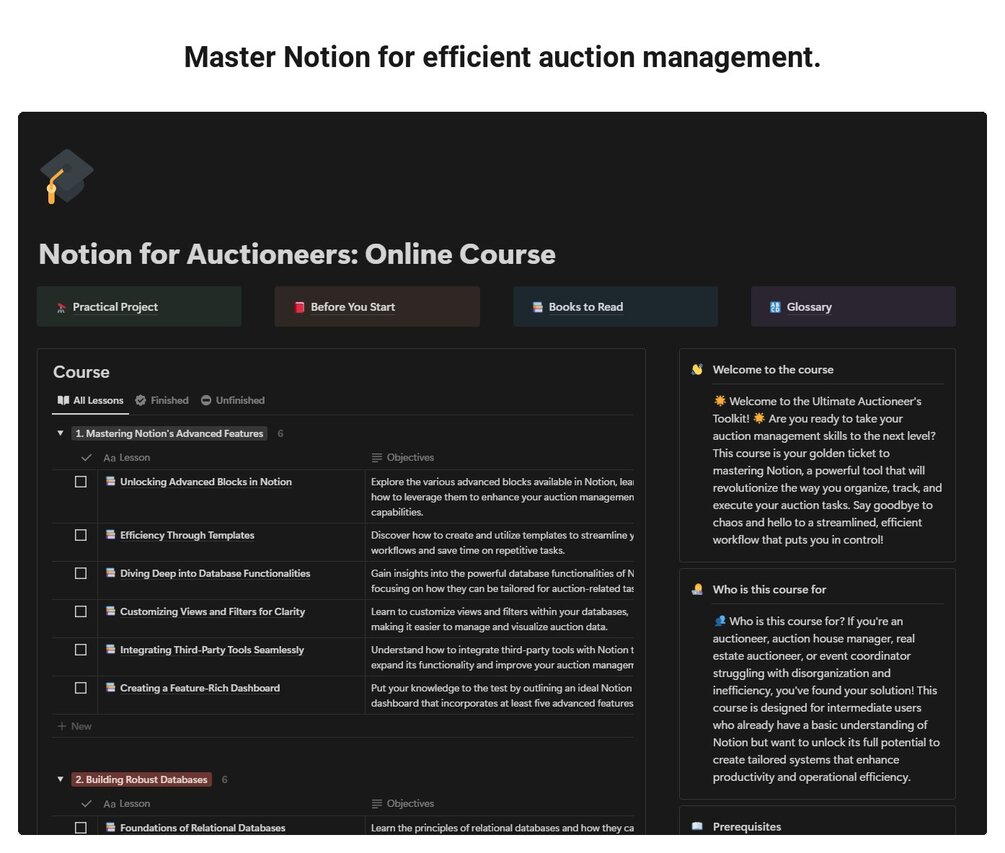This screenshot has height=853, width=1005.
Task: Click the checkmark column icon in second group header
Action: click(x=87, y=804)
